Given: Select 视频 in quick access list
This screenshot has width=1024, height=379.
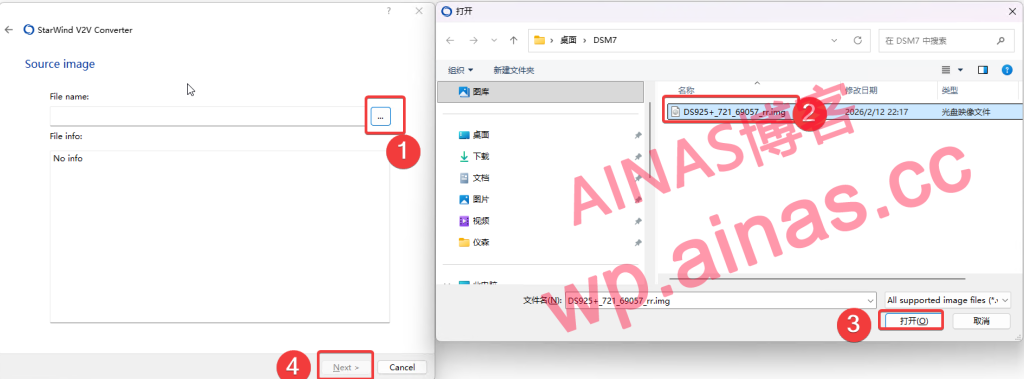Looking at the screenshot, I should point(481,221).
